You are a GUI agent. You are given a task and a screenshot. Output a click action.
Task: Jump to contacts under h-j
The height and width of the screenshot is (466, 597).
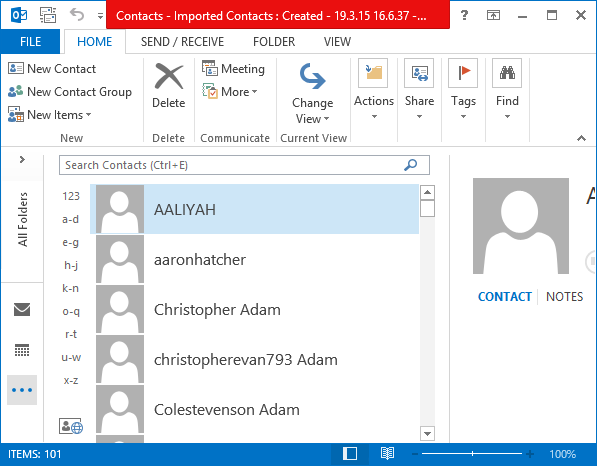pos(71,265)
